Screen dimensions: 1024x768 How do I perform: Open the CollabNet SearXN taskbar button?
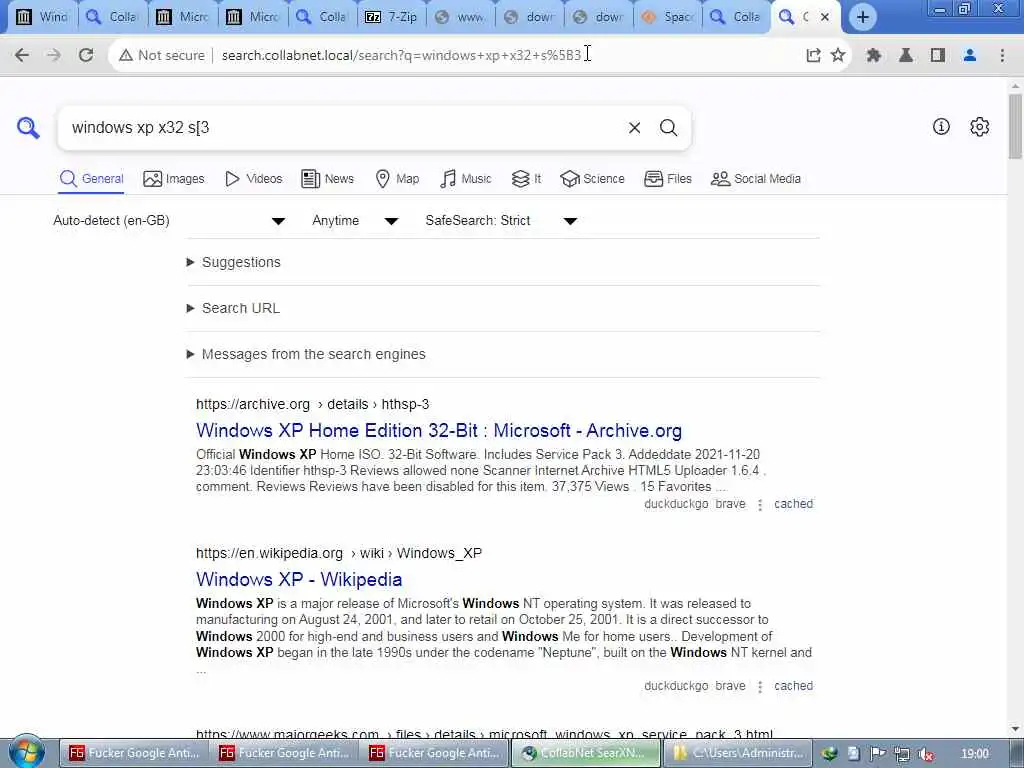point(586,753)
